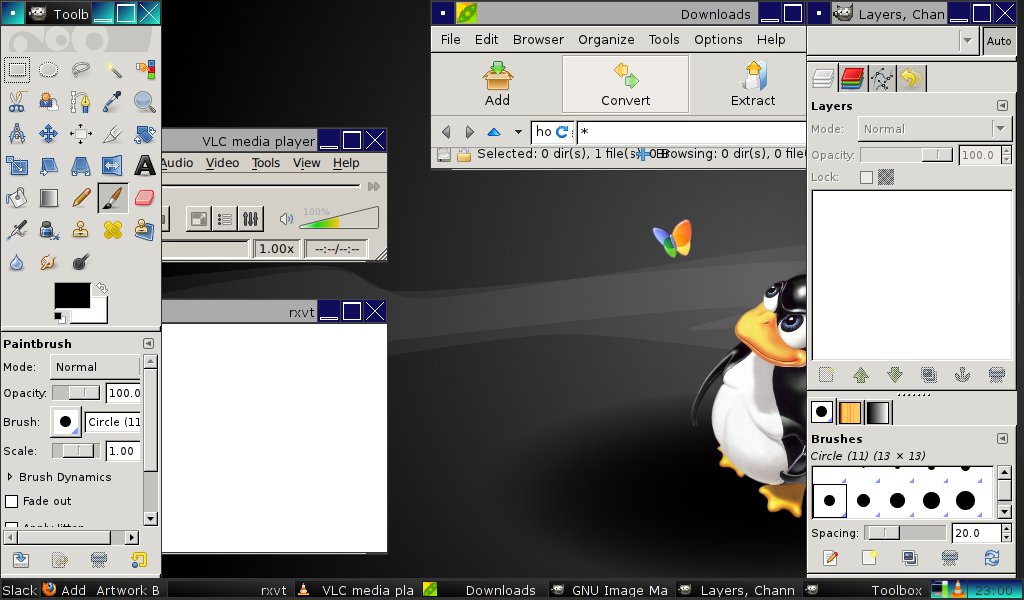
Task: Select the Bucket Fill tool
Action: pyautogui.click(x=17, y=198)
